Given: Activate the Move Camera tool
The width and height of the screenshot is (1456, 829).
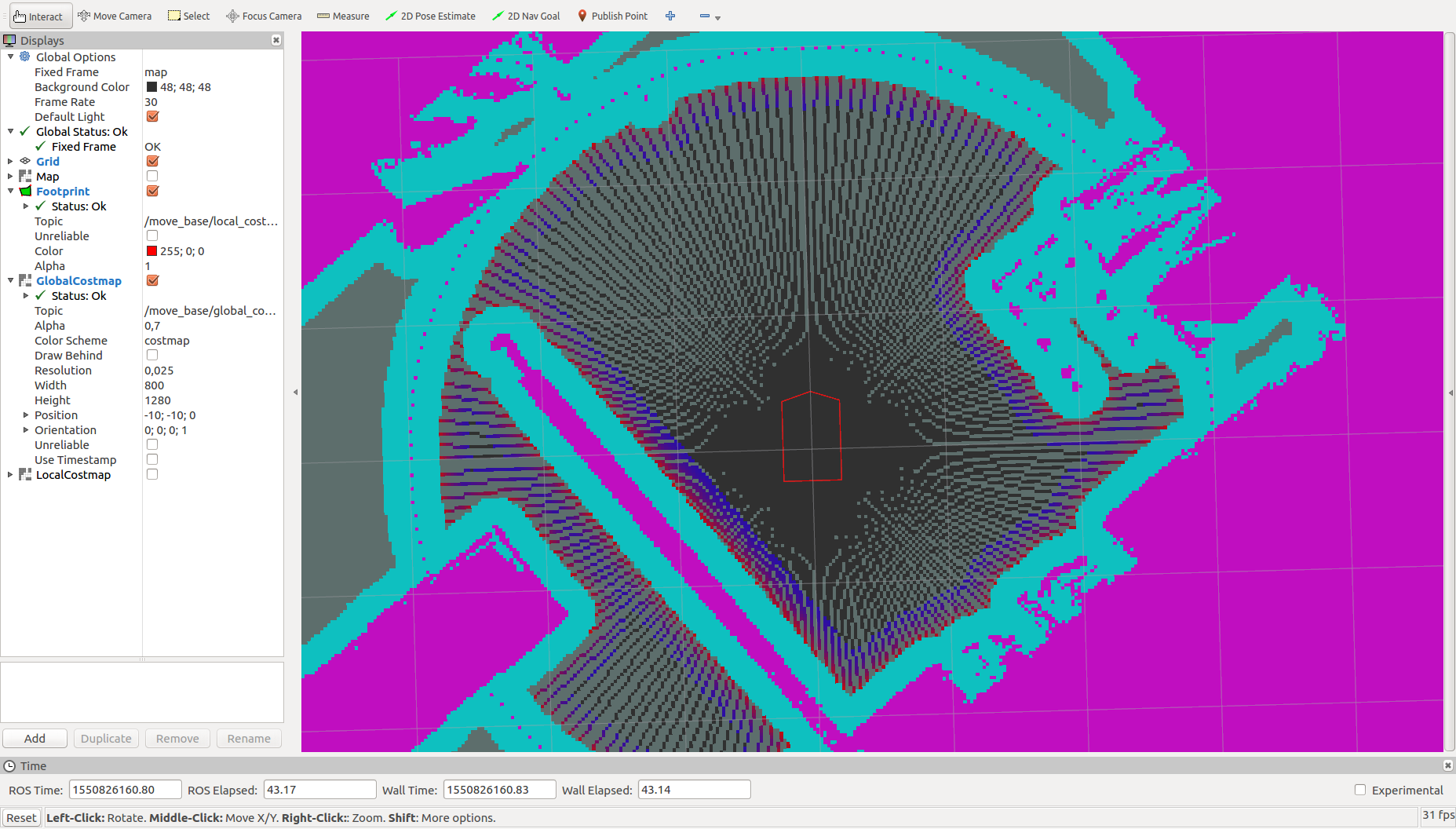Looking at the screenshot, I should coord(115,16).
